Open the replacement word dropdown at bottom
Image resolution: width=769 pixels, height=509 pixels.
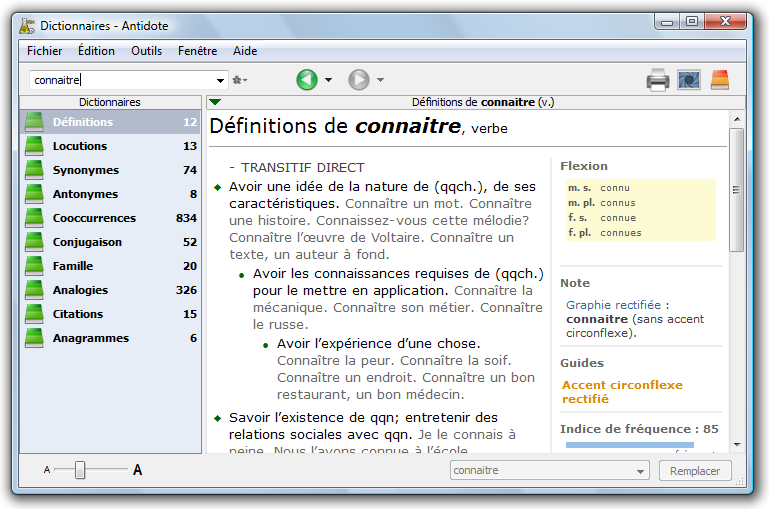[640, 471]
